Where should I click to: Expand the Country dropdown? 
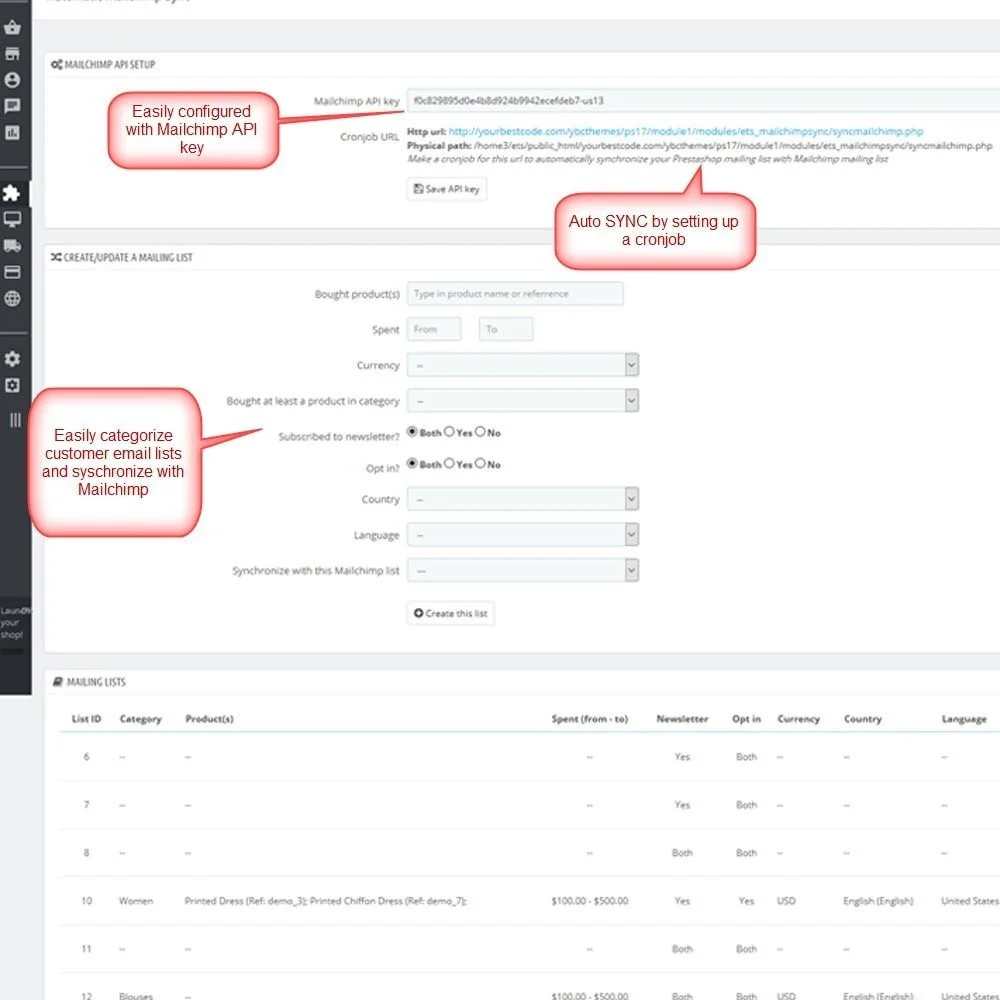pyautogui.click(x=522, y=499)
